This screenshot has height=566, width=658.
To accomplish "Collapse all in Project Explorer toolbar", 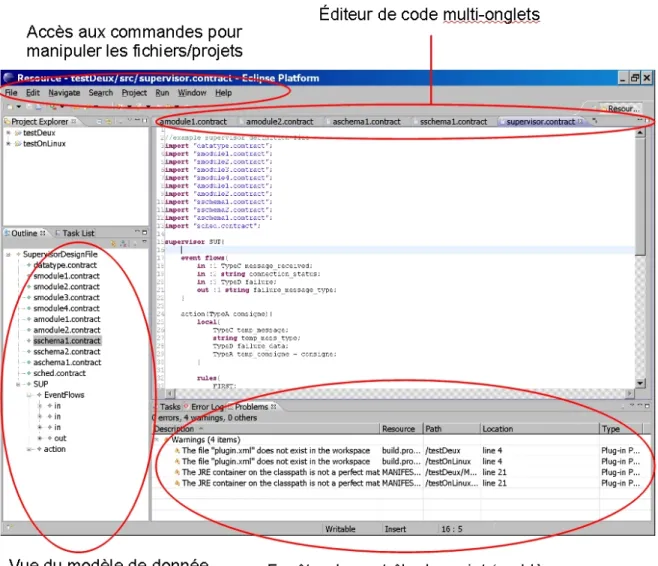I will point(99,121).
